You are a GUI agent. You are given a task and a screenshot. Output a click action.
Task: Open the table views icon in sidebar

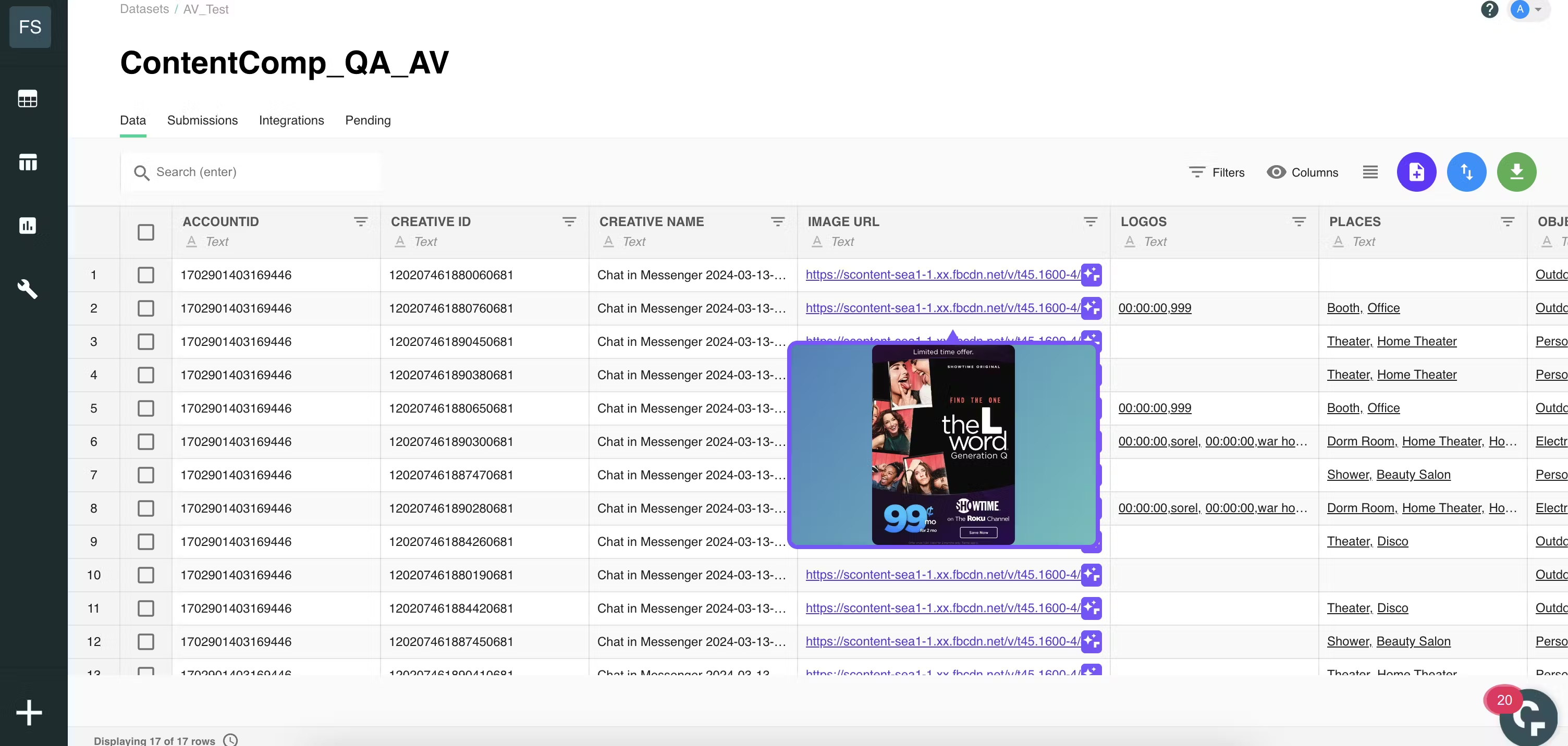(28, 163)
